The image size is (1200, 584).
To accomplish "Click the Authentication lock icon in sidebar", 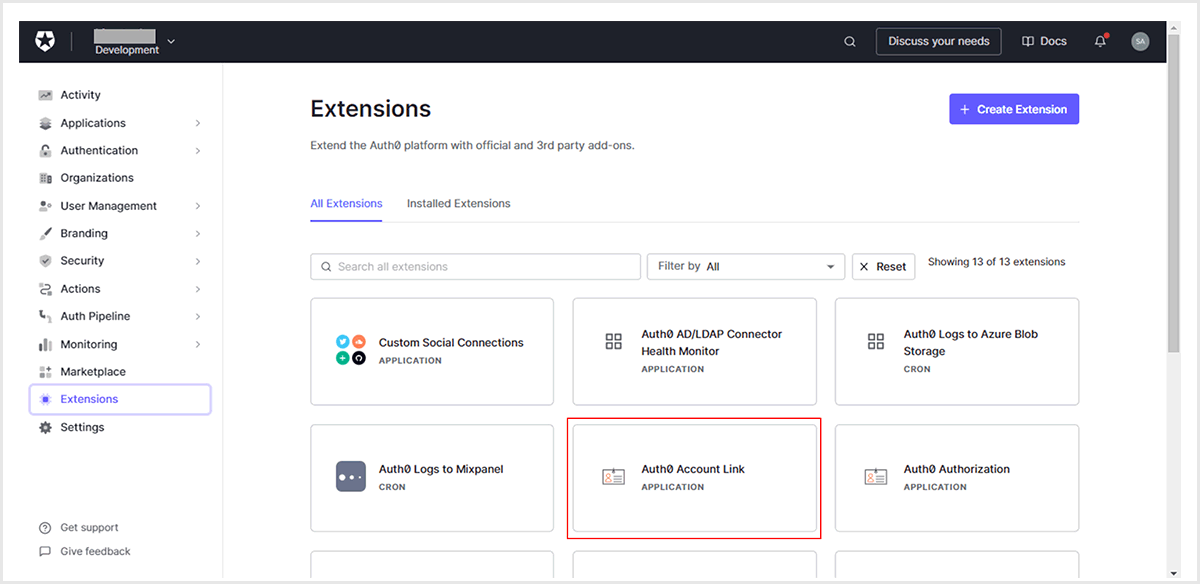I will (x=45, y=151).
